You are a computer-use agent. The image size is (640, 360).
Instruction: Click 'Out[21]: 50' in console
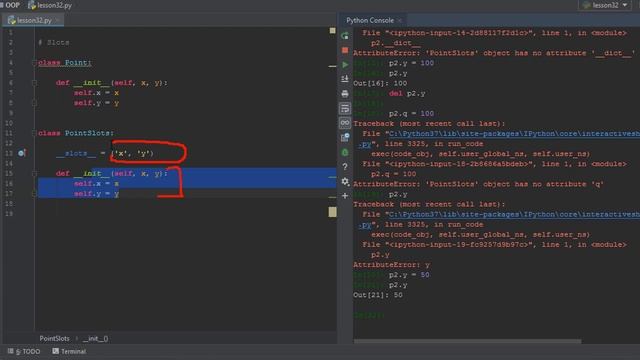tap(378, 295)
